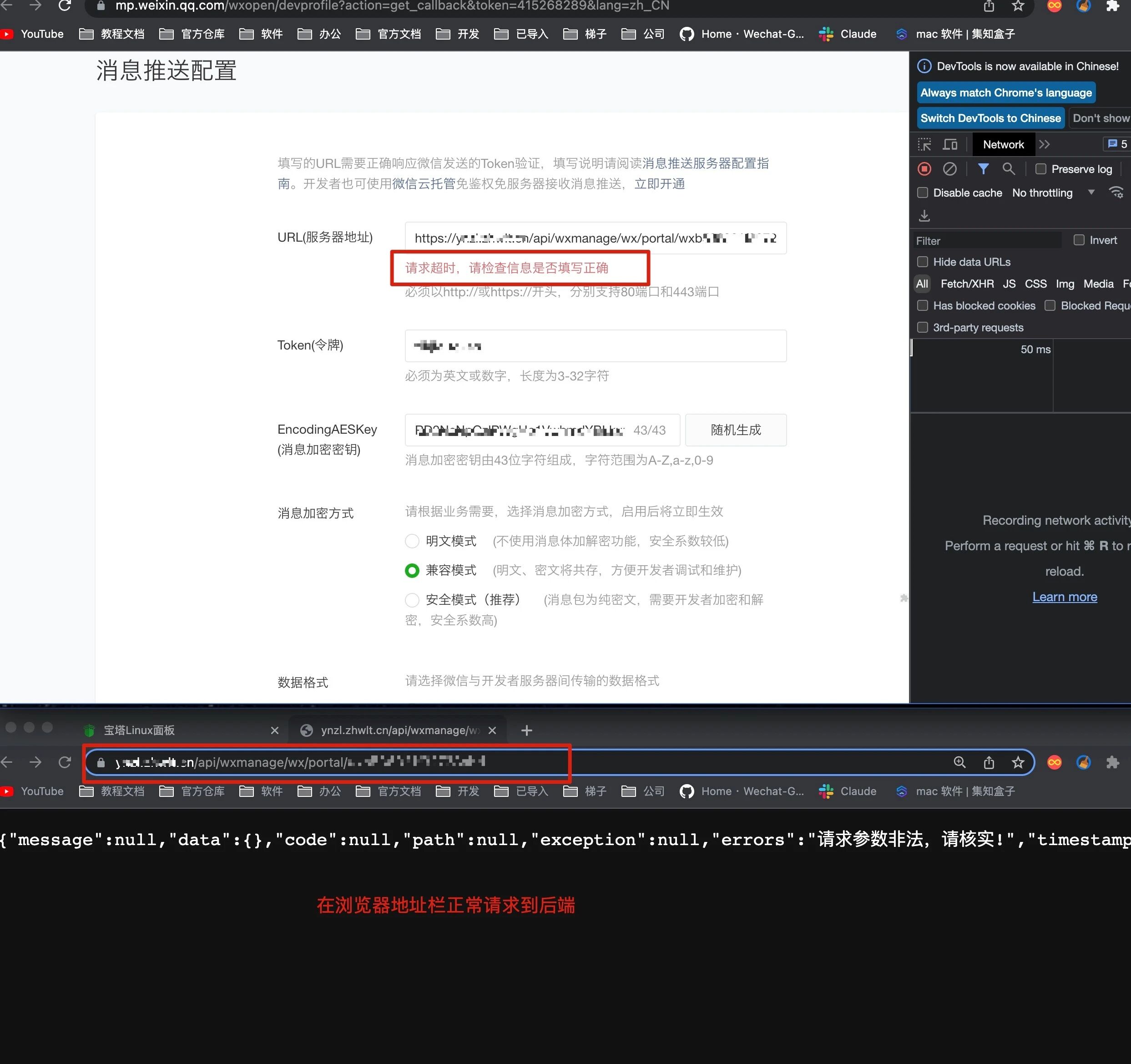
Task: Click into the Token(令牌) input field
Action: [595, 346]
